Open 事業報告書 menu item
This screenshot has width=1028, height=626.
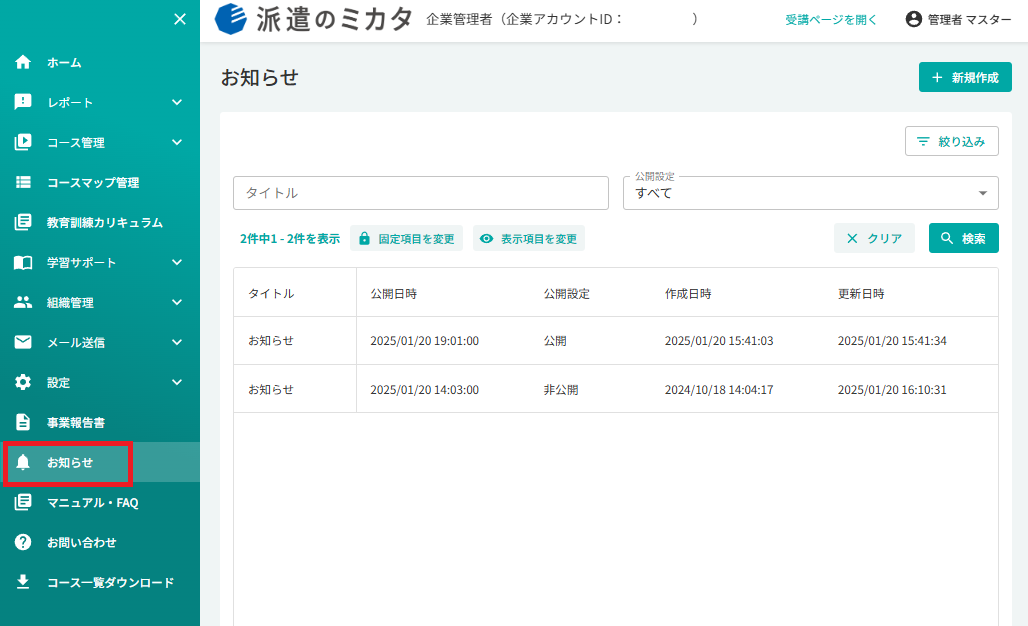(x=100, y=422)
